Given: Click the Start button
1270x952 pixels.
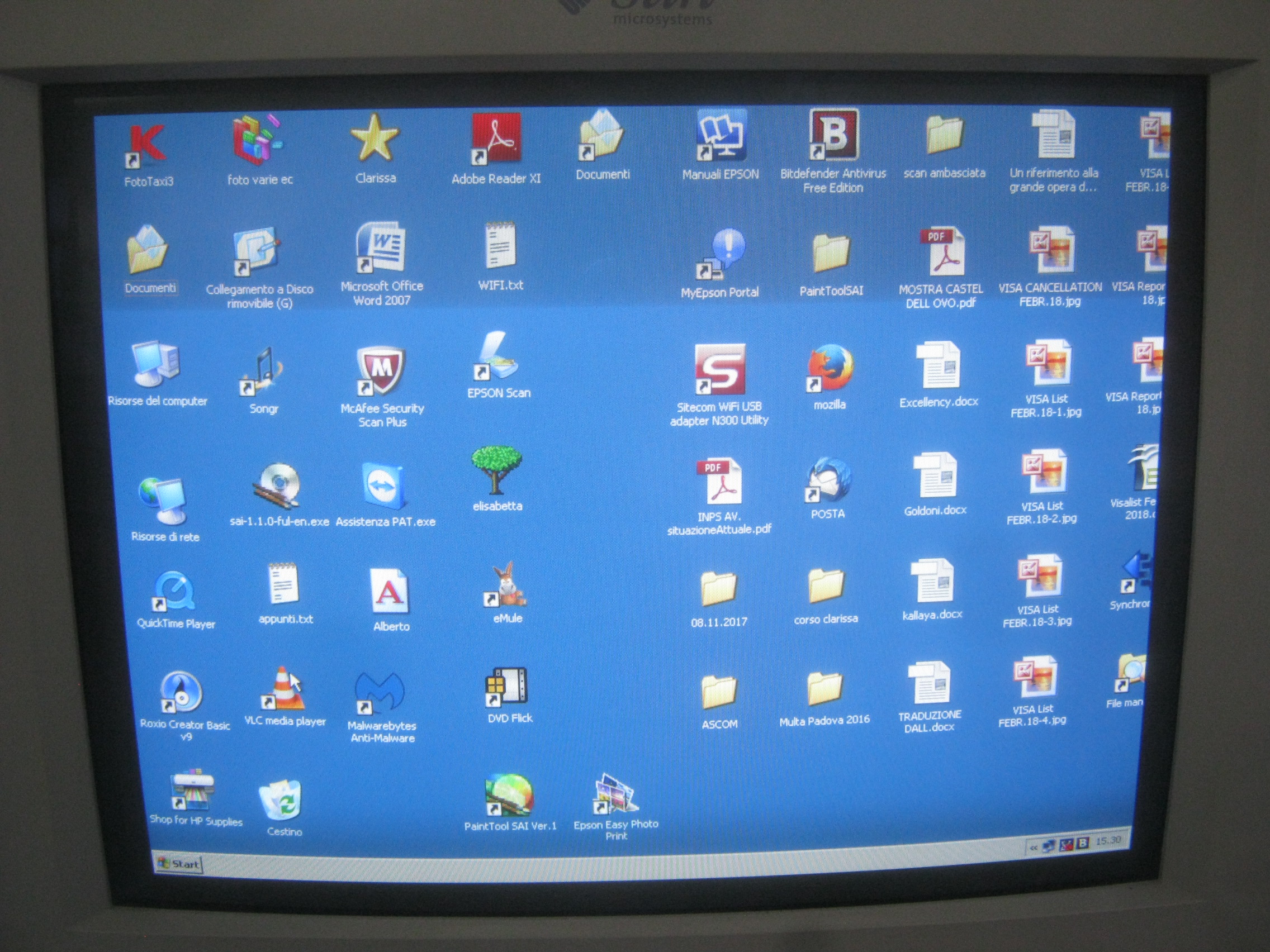Looking at the screenshot, I should pos(179,864).
